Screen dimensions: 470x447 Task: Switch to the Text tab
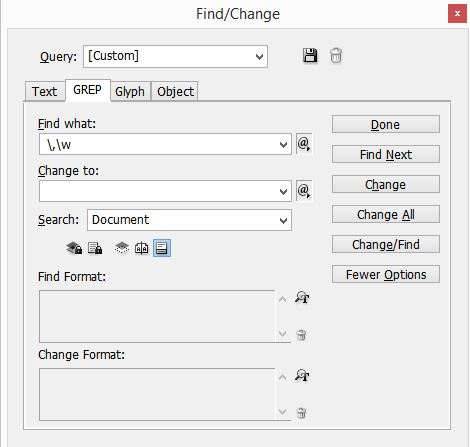click(45, 91)
